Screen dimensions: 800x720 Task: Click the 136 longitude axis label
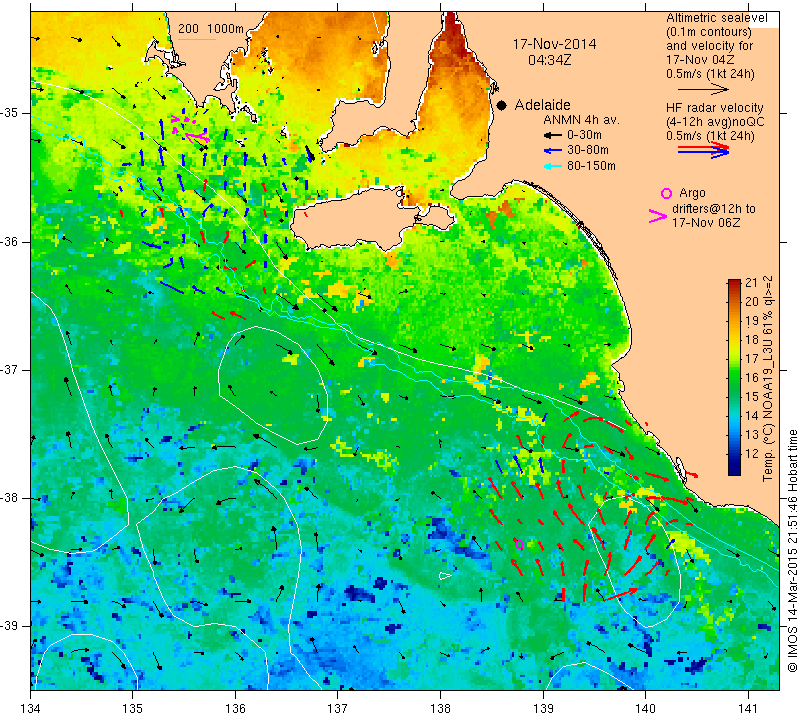[x=235, y=708]
